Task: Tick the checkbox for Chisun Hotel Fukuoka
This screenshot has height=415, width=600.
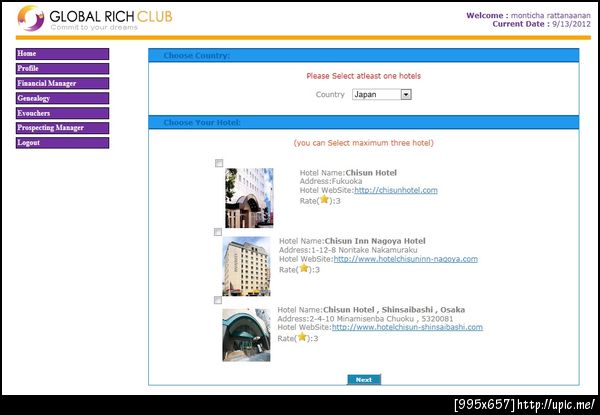Action: (219, 163)
